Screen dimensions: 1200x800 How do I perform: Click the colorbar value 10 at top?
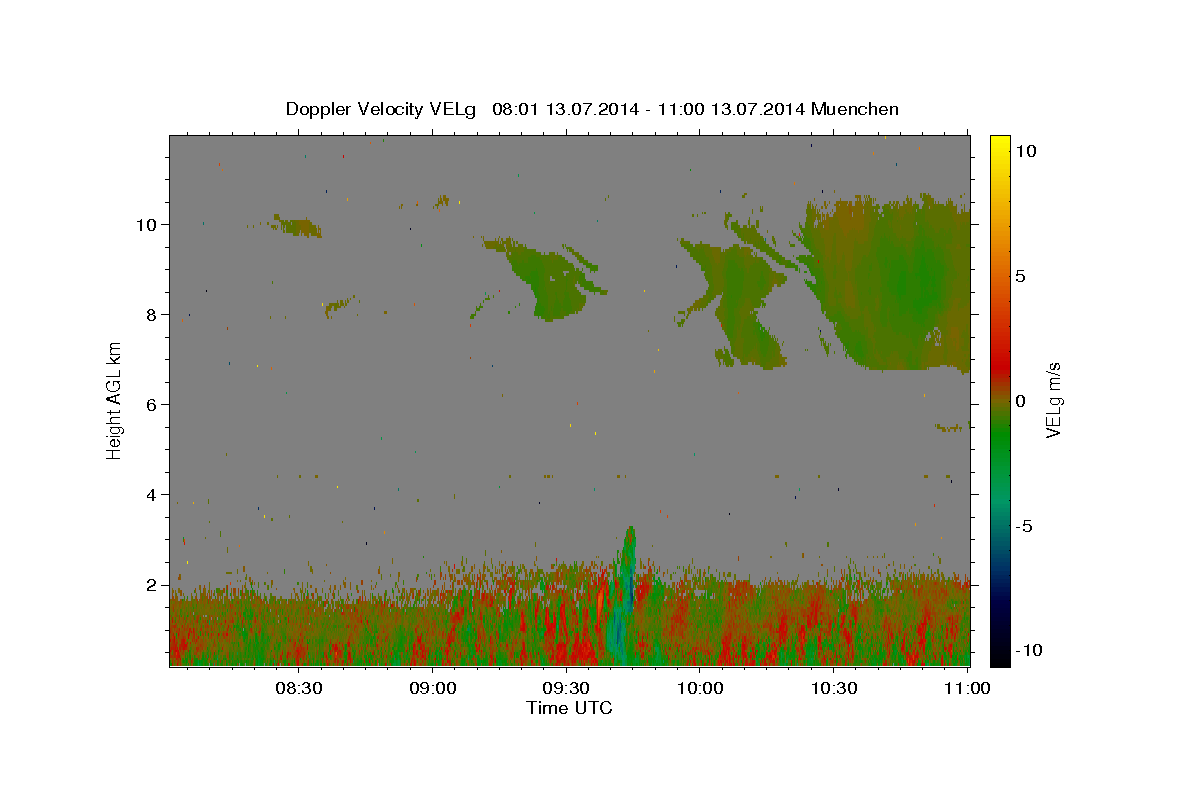[x=1025, y=151]
